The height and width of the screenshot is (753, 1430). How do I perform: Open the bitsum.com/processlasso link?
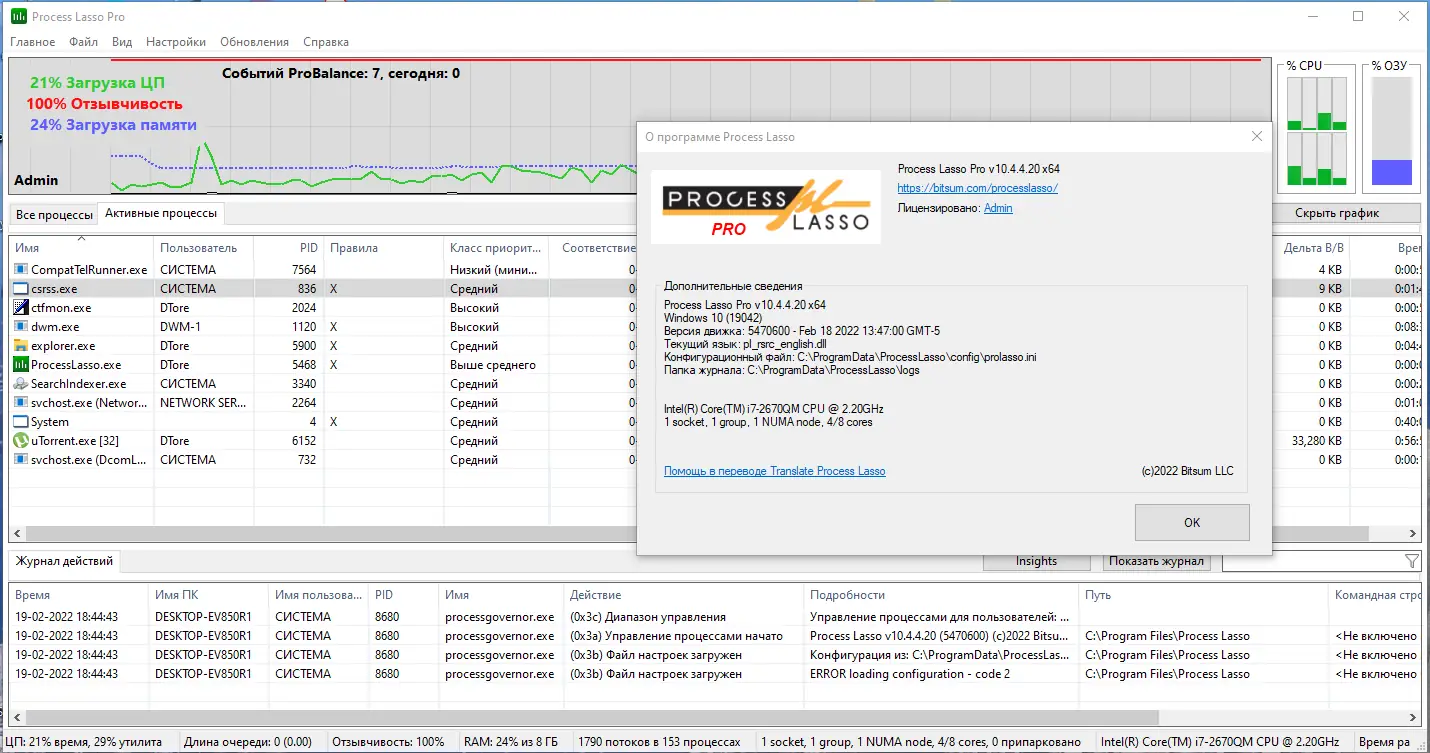pos(977,188)
